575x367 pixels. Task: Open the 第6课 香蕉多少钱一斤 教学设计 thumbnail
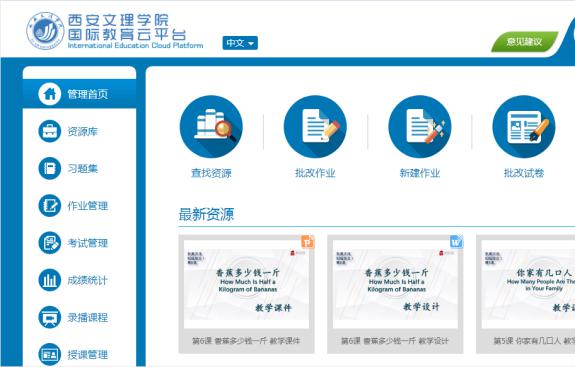[395, 284]
